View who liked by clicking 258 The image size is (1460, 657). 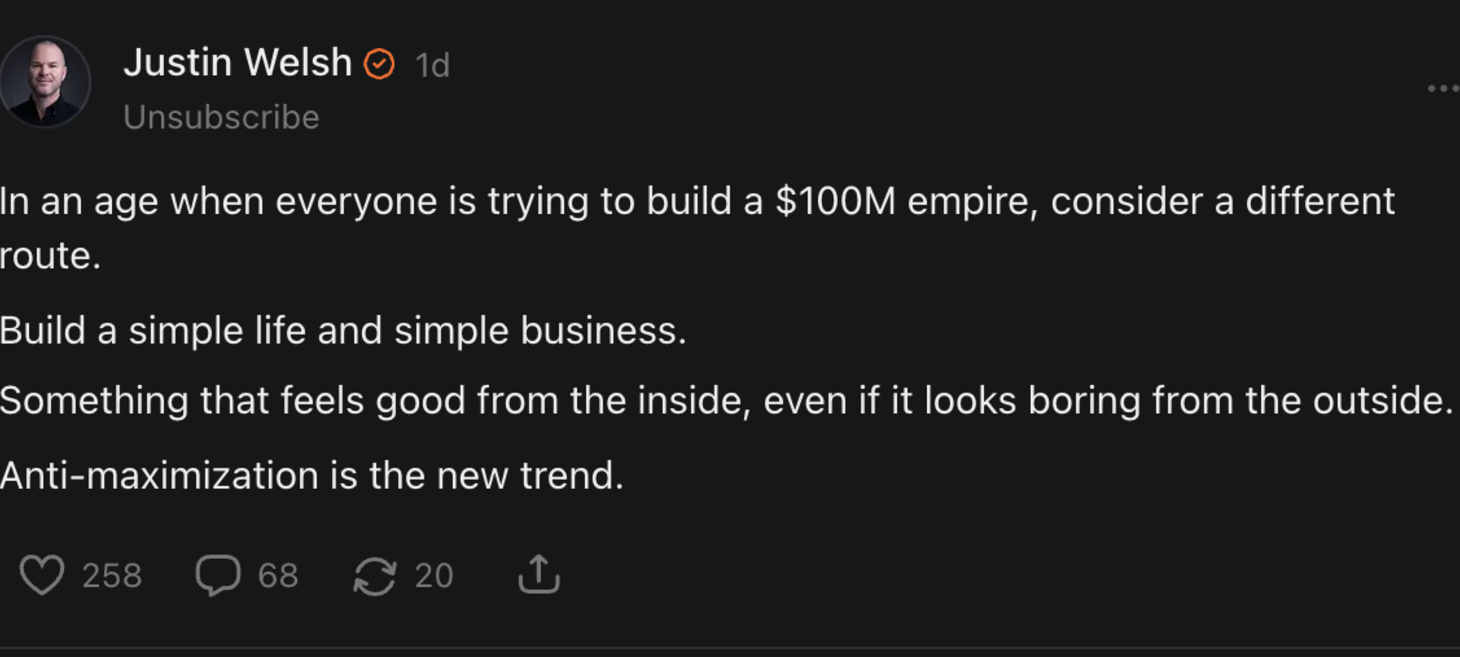[x=113, y=575]
